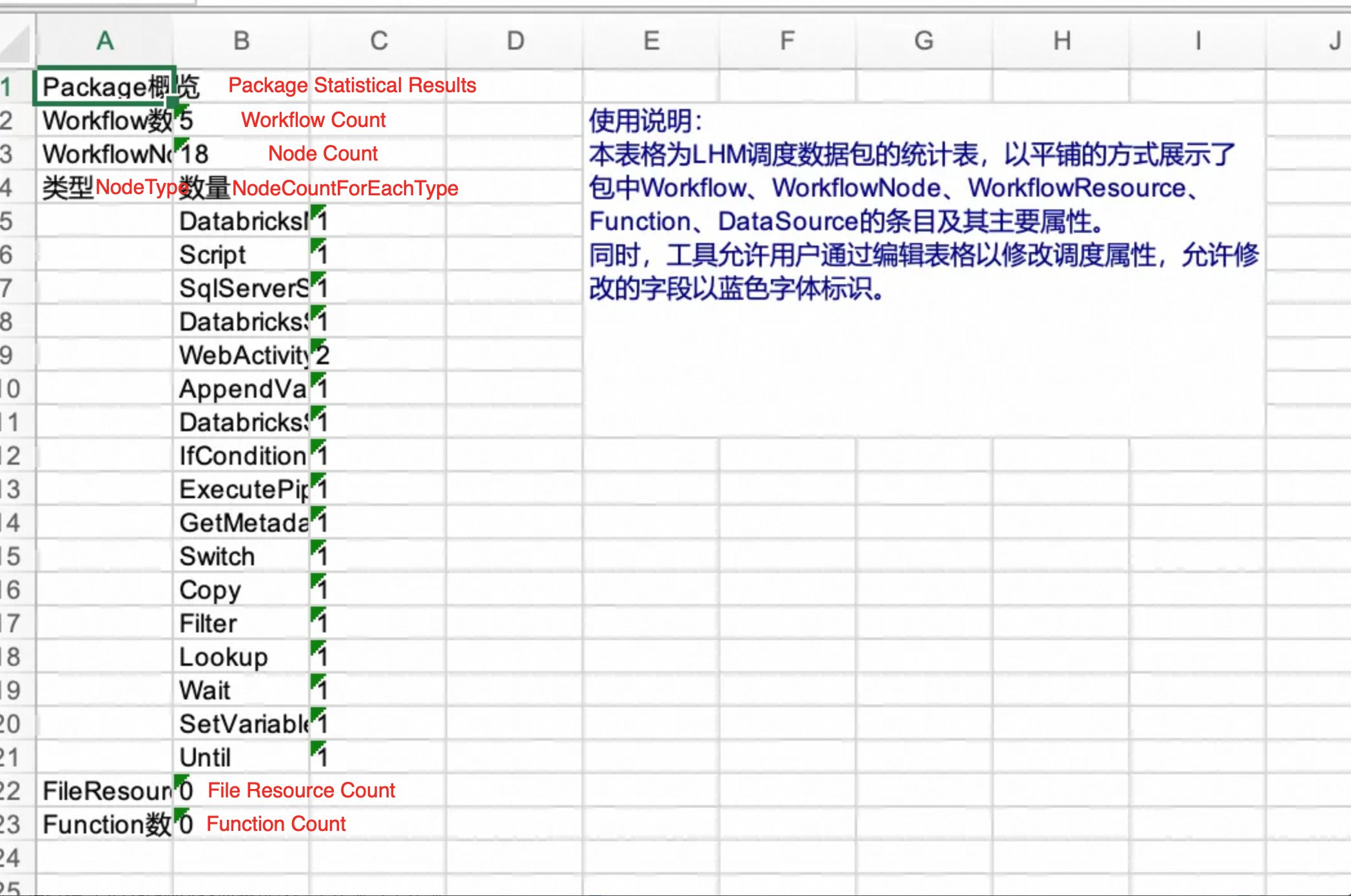Click the 'Workflow数' cell in row 2

coord(104,120)
